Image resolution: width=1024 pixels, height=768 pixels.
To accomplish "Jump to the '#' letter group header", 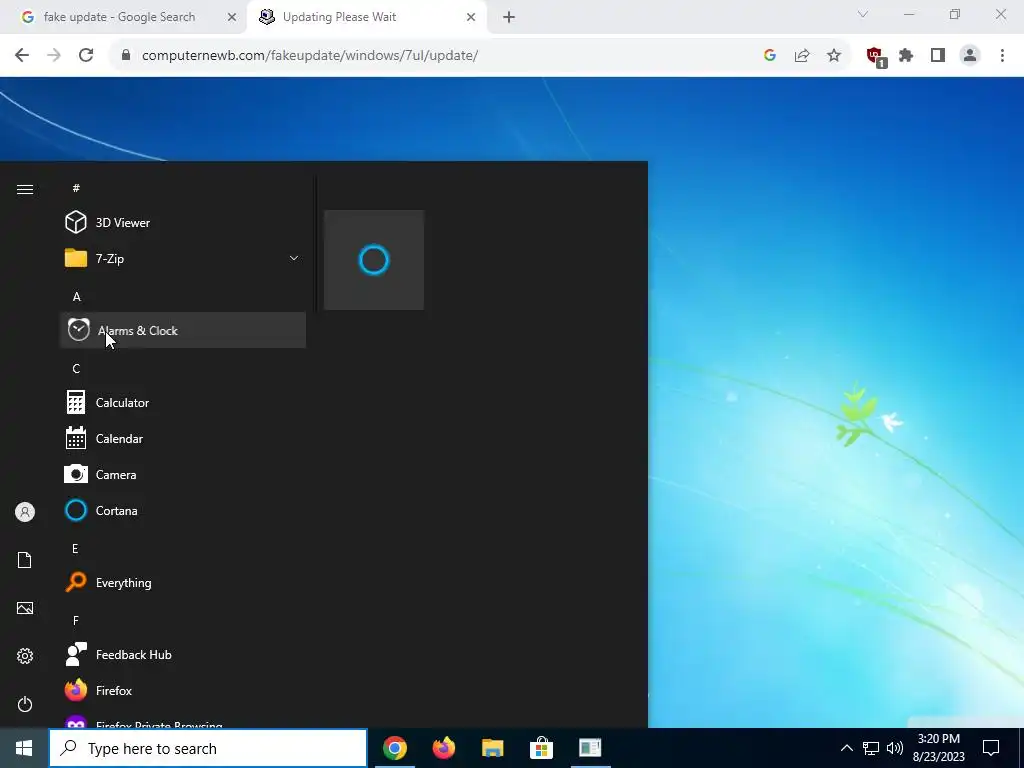I will tap(76, 188).
